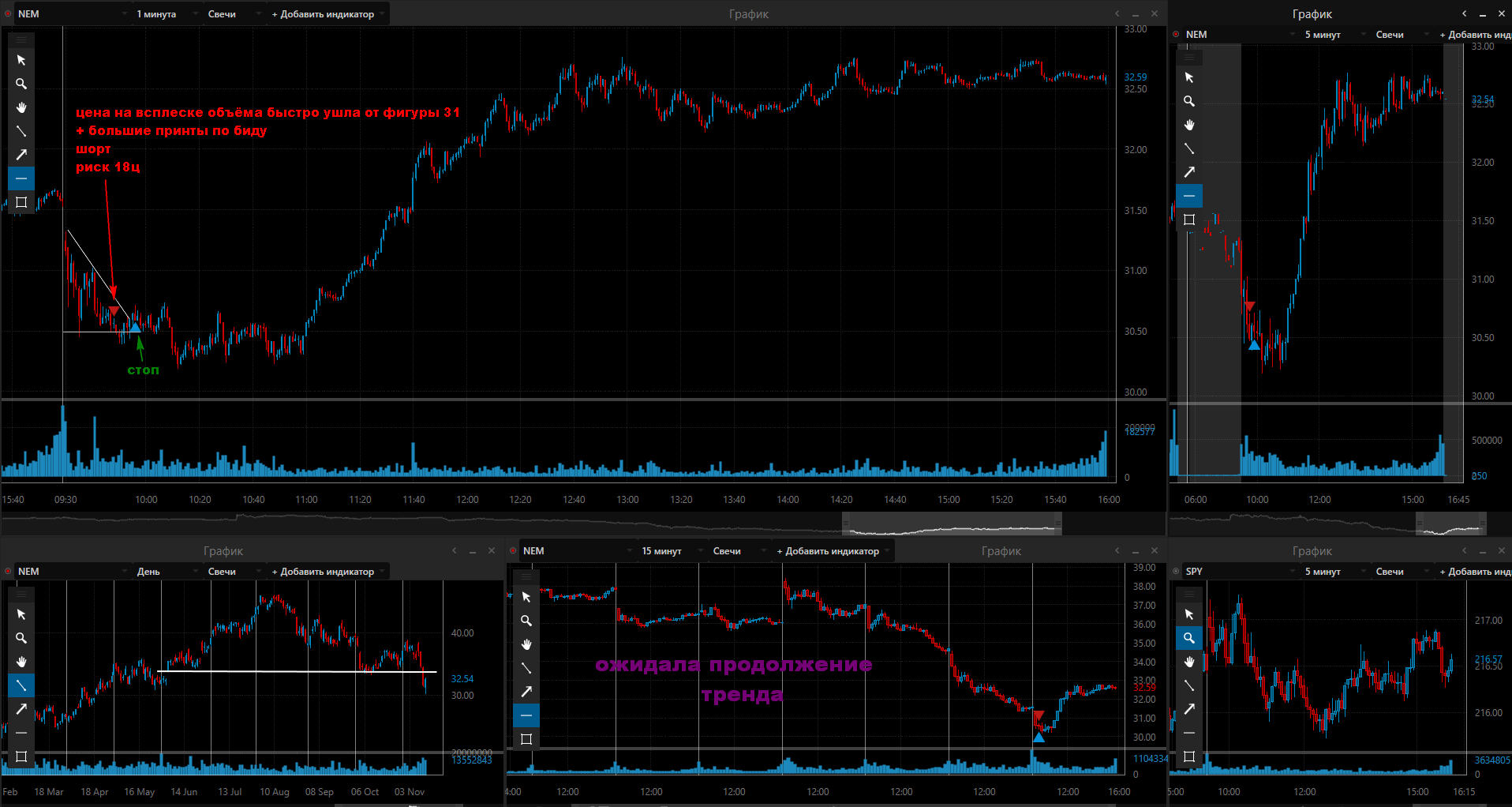
Task: Click the NEM symbol field in the top-left chart
Action: (67, 14)
